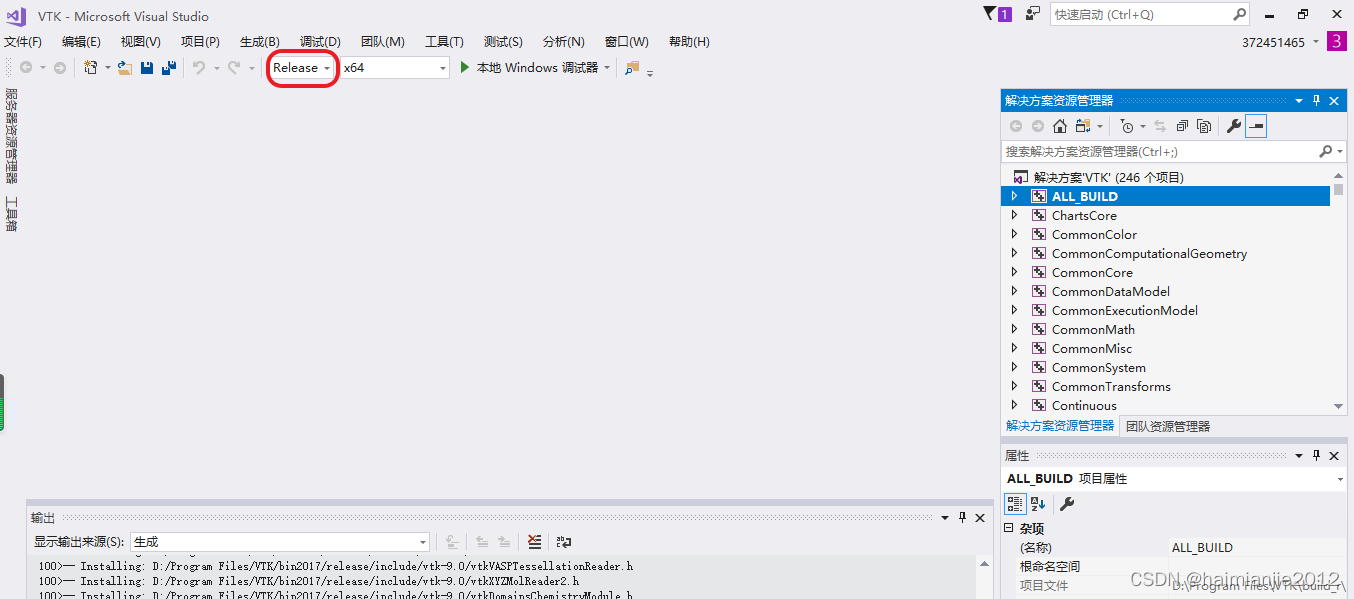This screenshot has height=599, width=1354.
Task: Toggle auto-hide pin on Properties panel
Action: tap(1317, 455)
